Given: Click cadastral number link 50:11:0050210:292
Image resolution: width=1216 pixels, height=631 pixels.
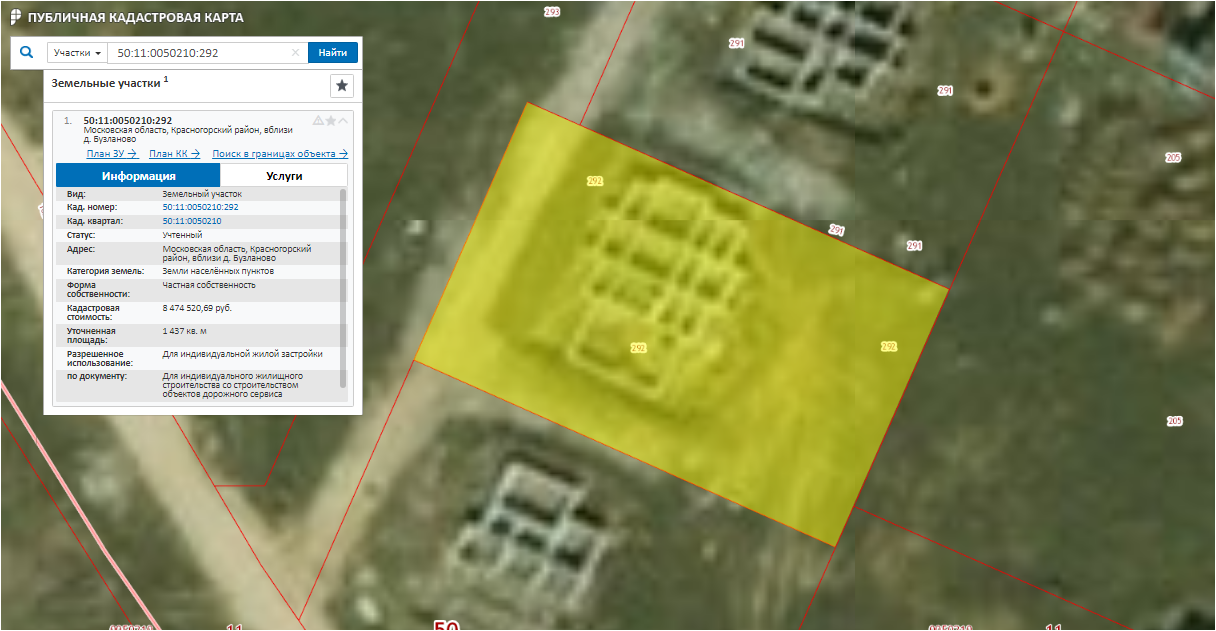Looking at the screenshot, I should click(x=200, y=207).
